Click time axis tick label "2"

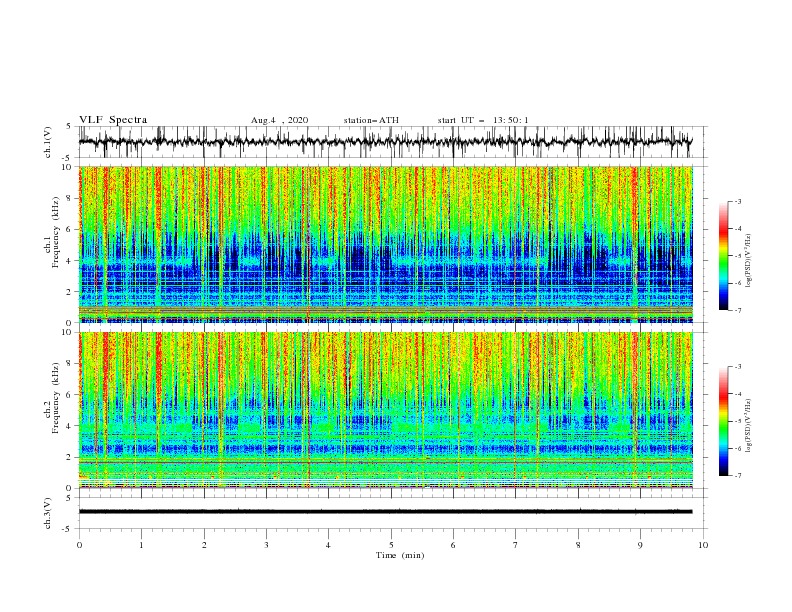coord(204,545)
